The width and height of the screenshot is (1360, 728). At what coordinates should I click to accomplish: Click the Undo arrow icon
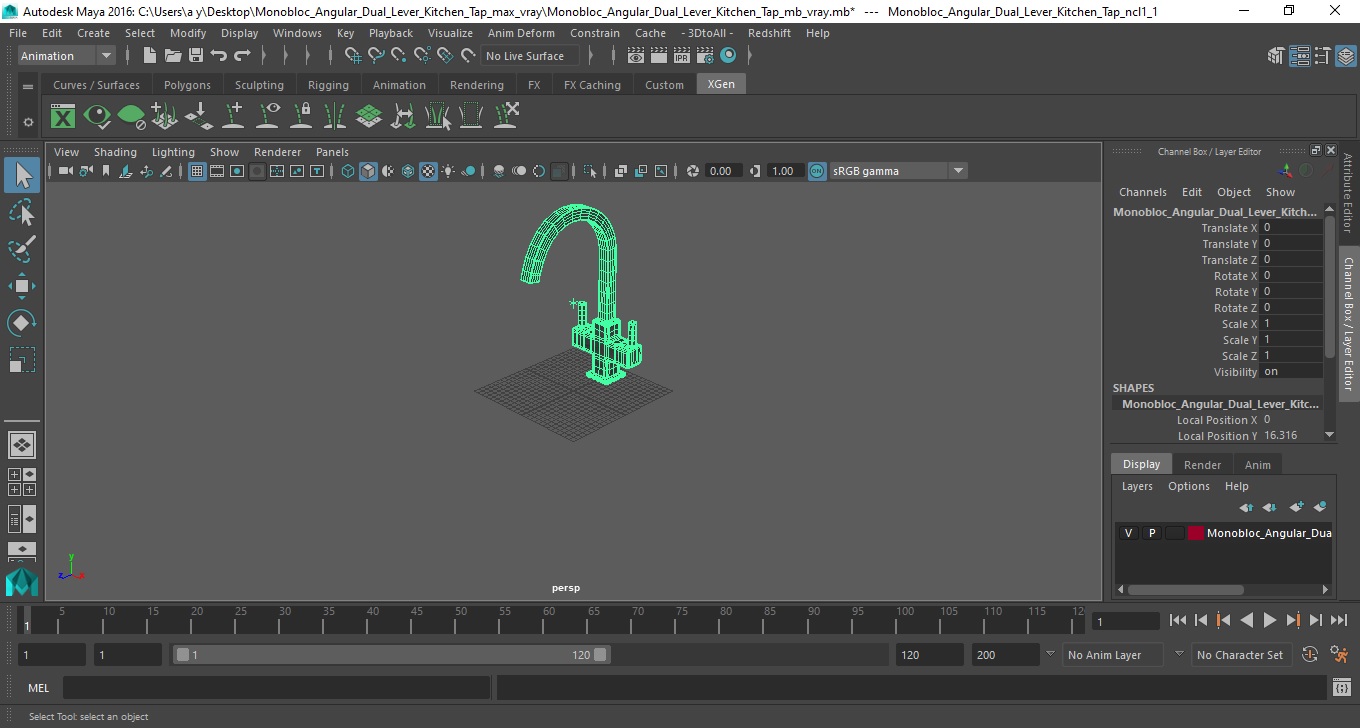219,56
